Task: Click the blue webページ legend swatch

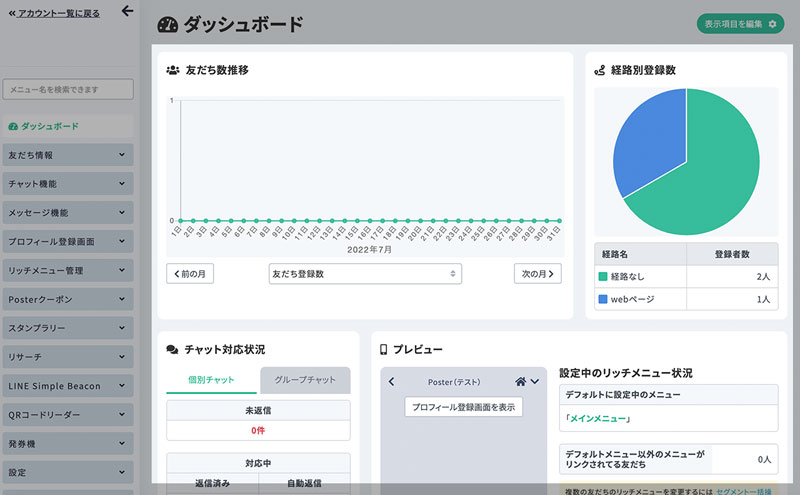Action: click(x=603, y=299)
